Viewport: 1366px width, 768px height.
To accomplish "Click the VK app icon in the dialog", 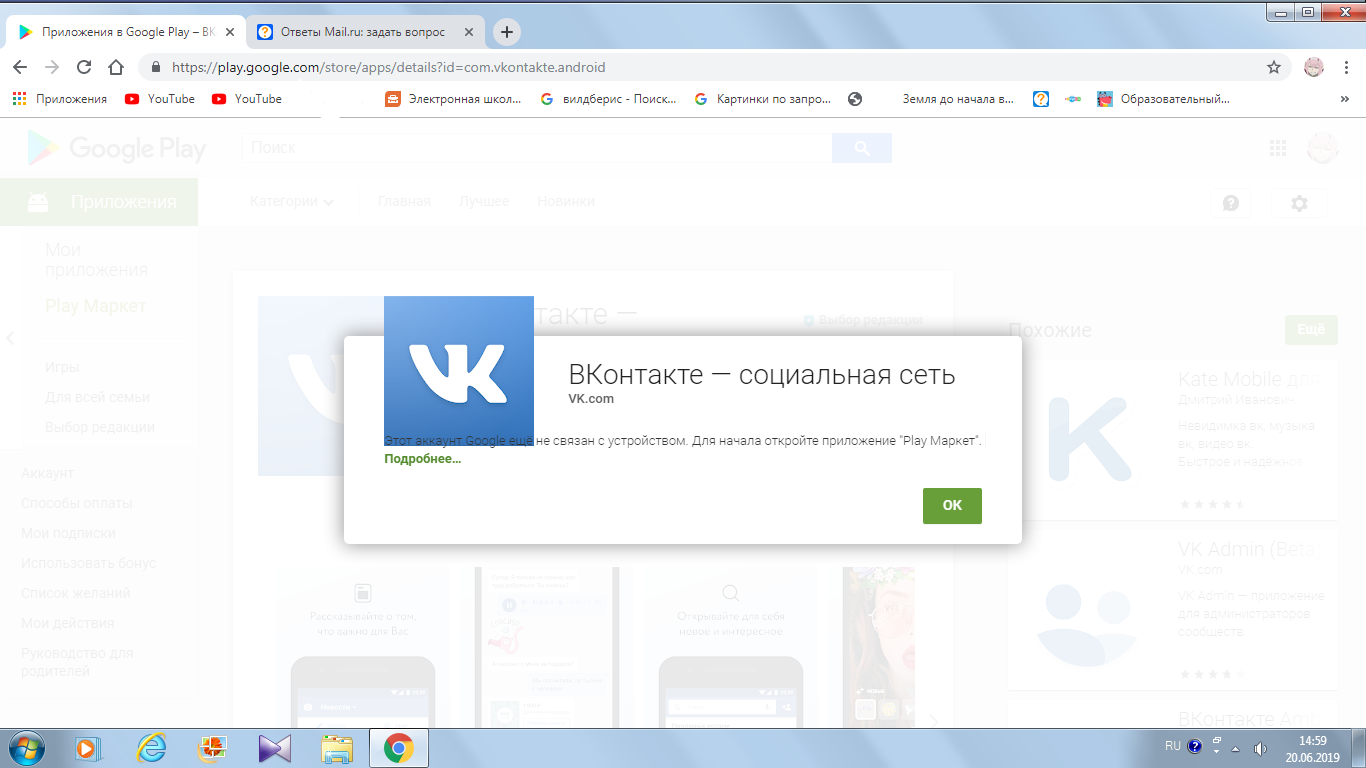I will (x=459, y=370).
